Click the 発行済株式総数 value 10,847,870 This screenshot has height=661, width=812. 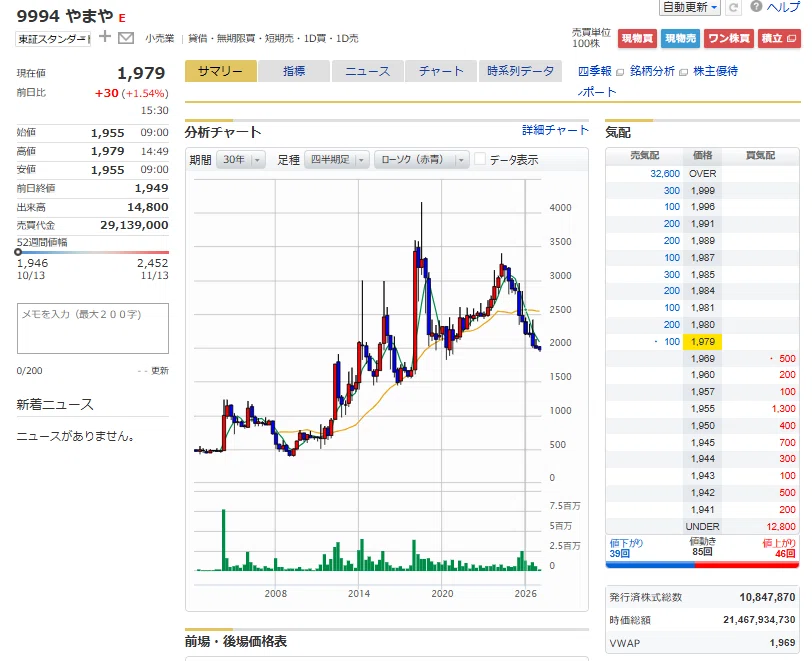(767, 597)
